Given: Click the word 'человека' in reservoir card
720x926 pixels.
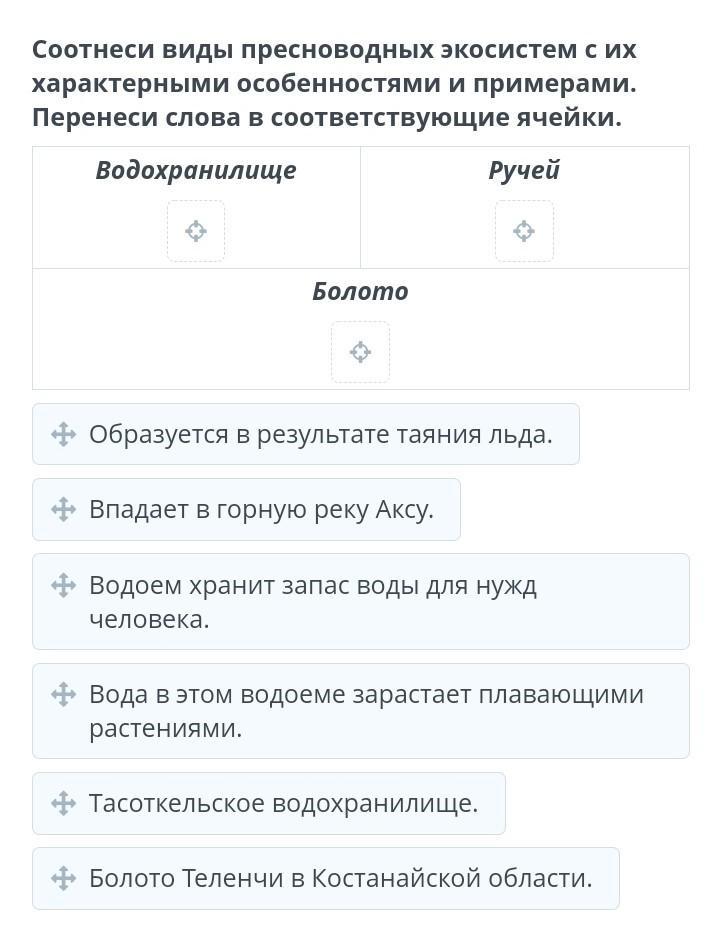Looking at the screenshot, I should point(149,619).
